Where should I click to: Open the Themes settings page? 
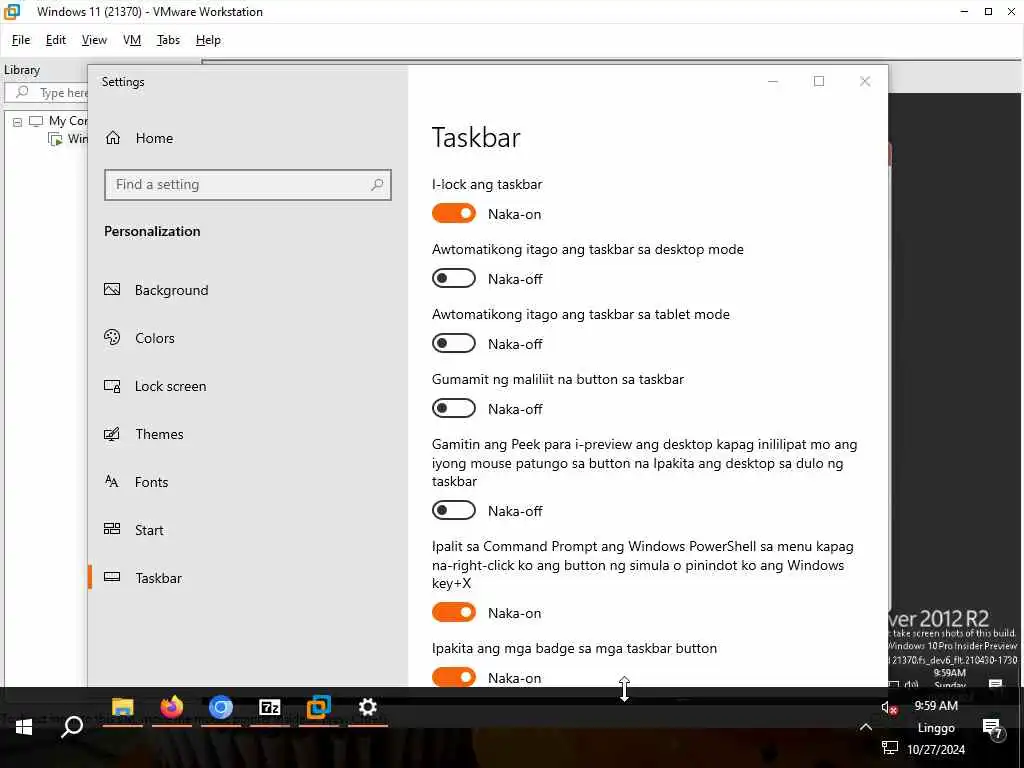click(x=159, y=434)
